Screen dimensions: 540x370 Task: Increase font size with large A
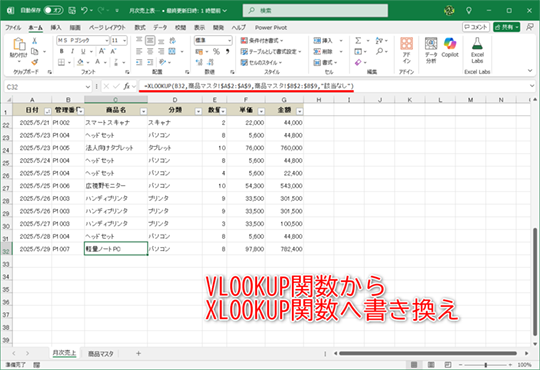102,51
